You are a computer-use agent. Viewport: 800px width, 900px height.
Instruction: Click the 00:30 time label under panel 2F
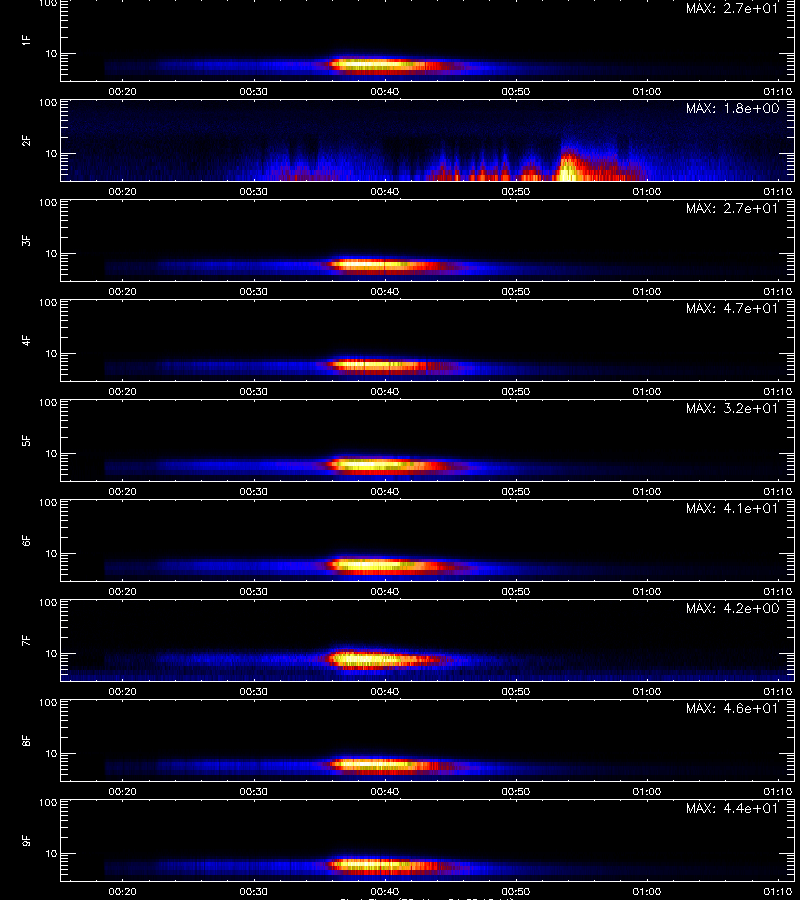pyautogui.click(x=253, y=191)
